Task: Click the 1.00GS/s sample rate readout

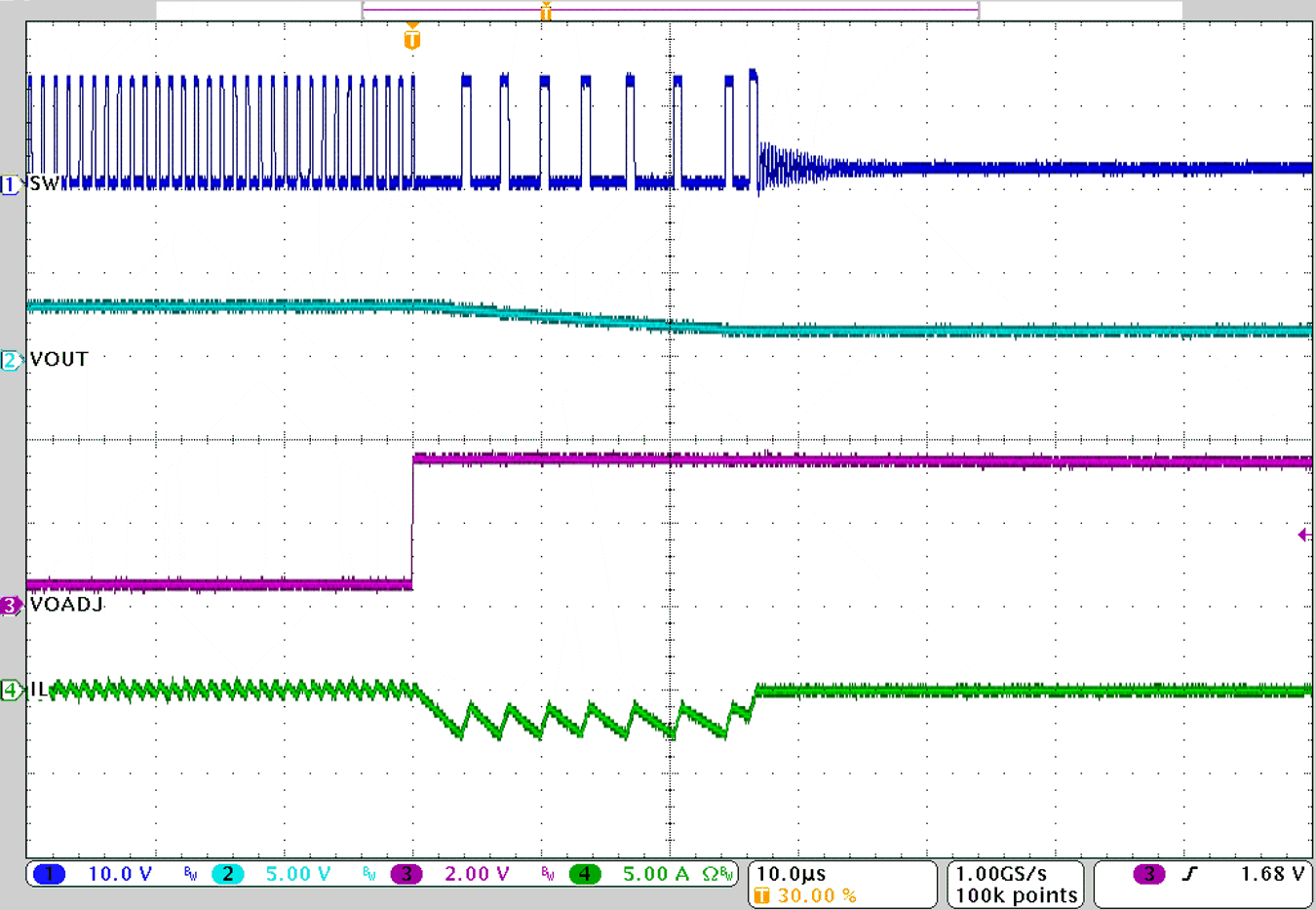Action: tap(1002, 874)
